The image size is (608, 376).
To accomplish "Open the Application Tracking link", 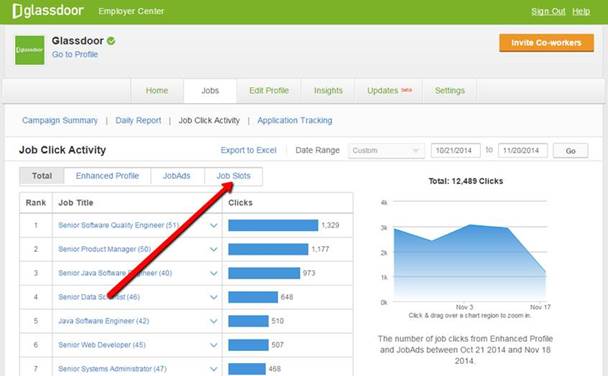I will coord(295,121).
